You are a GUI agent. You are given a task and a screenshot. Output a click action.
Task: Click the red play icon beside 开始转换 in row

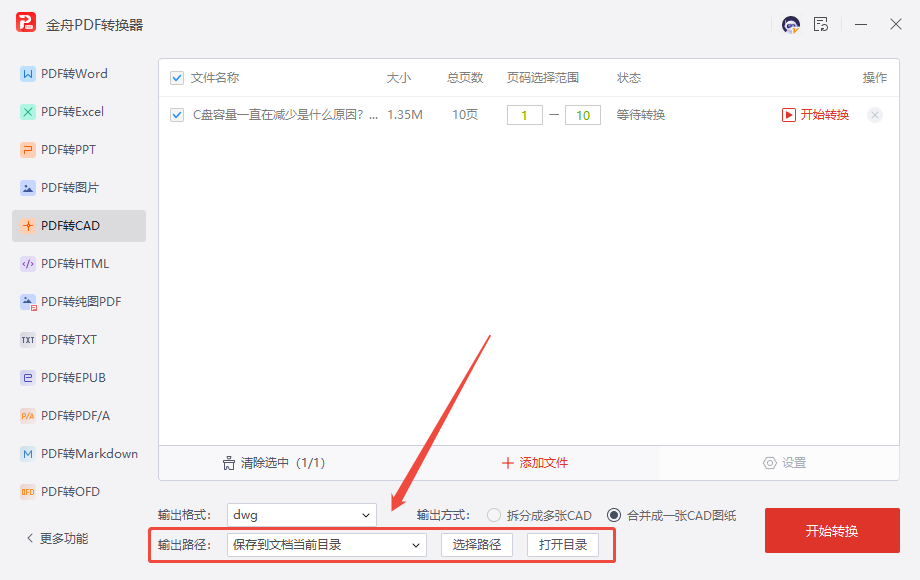tap(789, 115)
